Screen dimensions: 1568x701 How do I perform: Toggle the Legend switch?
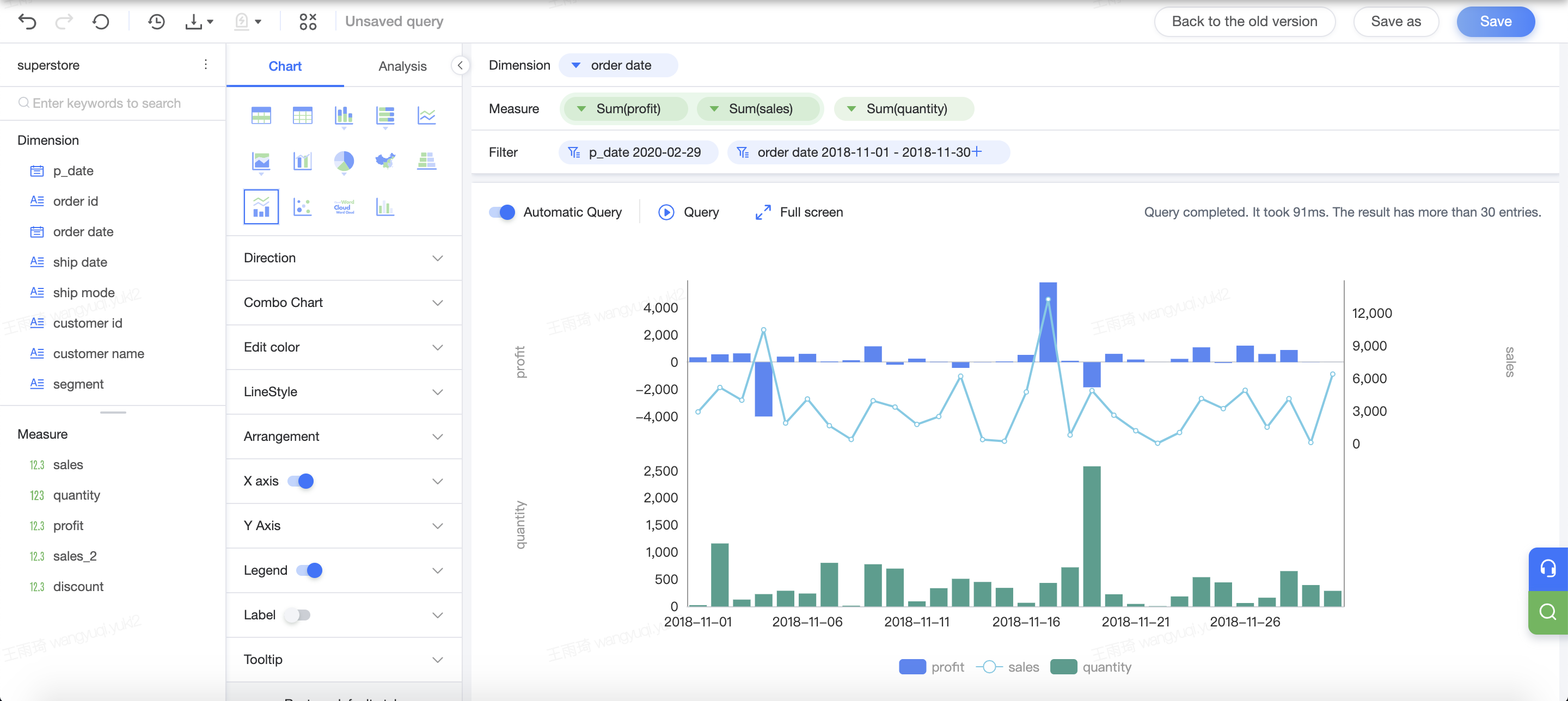(x=309, y=570)
